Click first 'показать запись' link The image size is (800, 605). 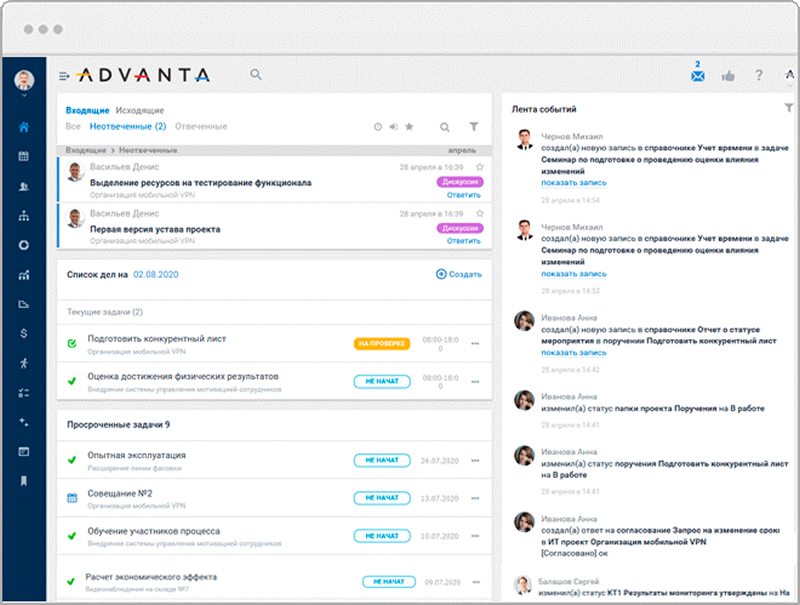click(574, 183)
